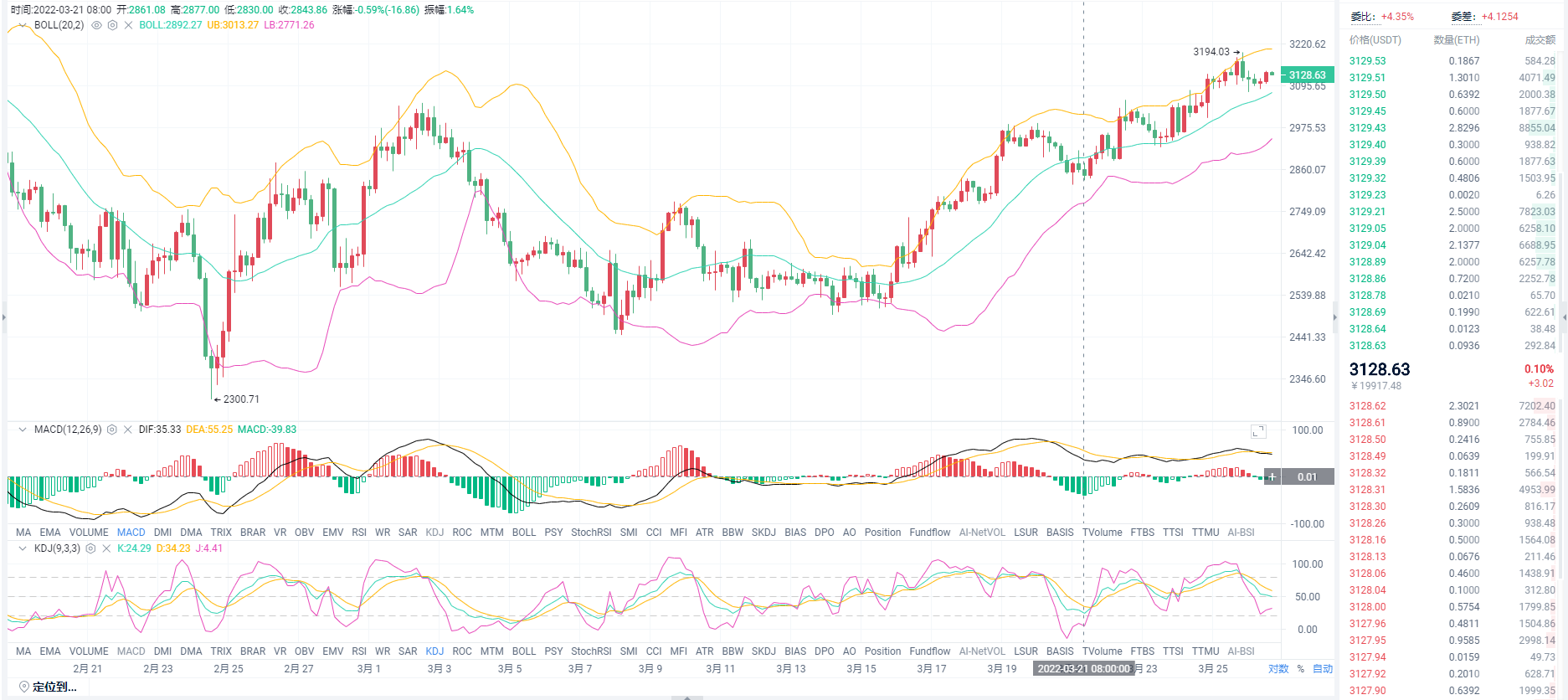Viewport: 1568px width, 700px height.
Task: Open settings for the KDJ(9,3,3) indicator
Action: tap(90, 548)
